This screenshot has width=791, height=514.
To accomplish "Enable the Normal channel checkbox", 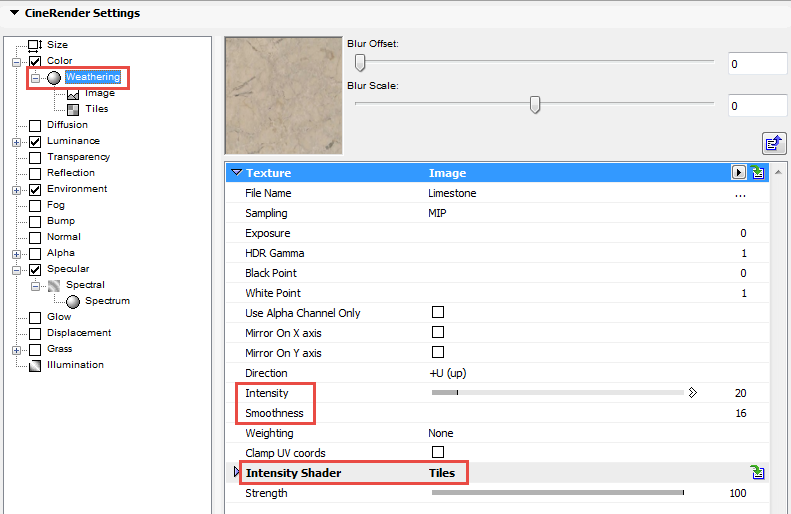I will pyautogui.click(x=35, y=238).
